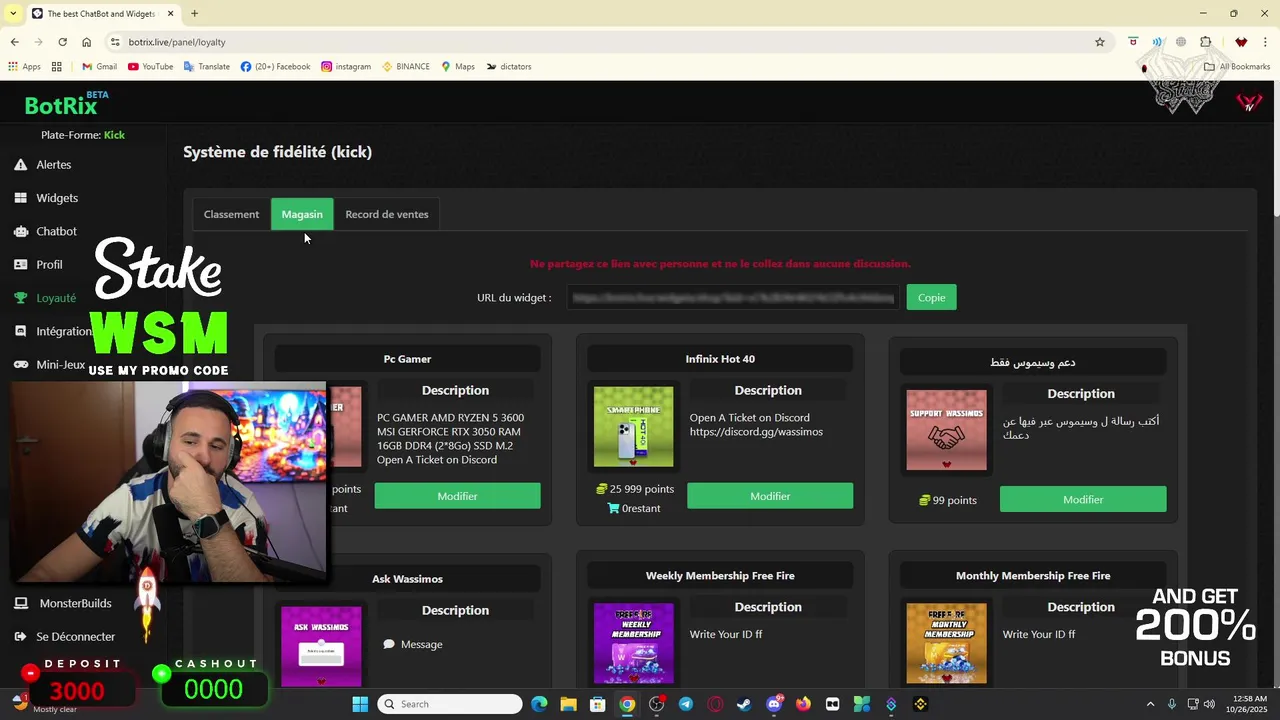
Task: Click the Intégration sidebar icon
Action: pyautogui.click(x=20, y=331)
